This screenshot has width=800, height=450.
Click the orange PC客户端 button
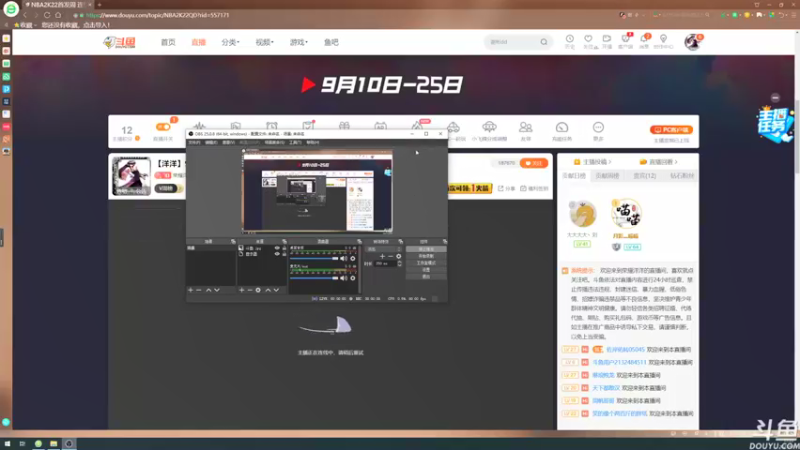(x=671, y=130)
